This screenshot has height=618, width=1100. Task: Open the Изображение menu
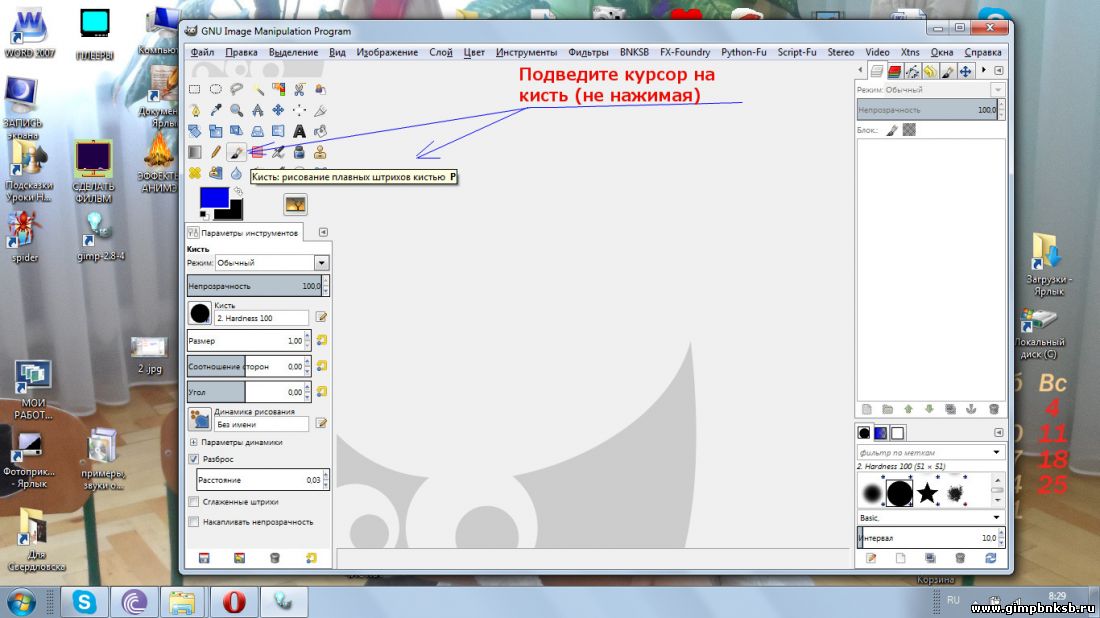(387, 52)
